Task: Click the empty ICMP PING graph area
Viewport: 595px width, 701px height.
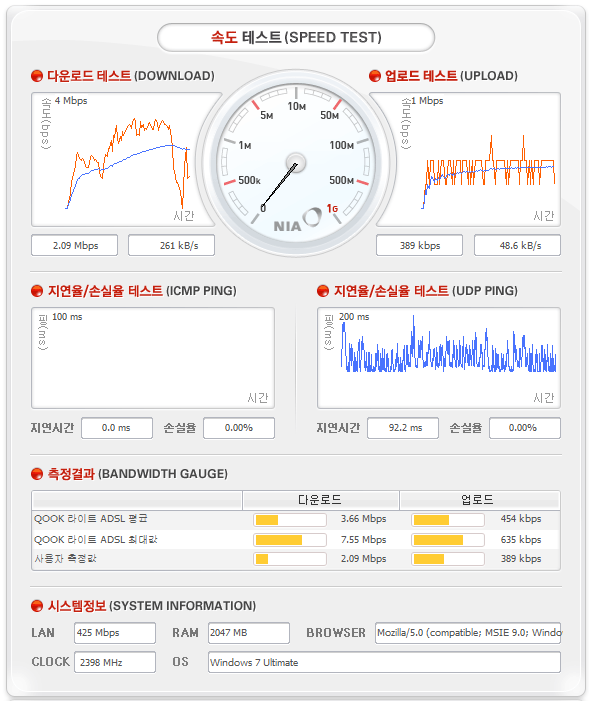Action: pos(153,358)
